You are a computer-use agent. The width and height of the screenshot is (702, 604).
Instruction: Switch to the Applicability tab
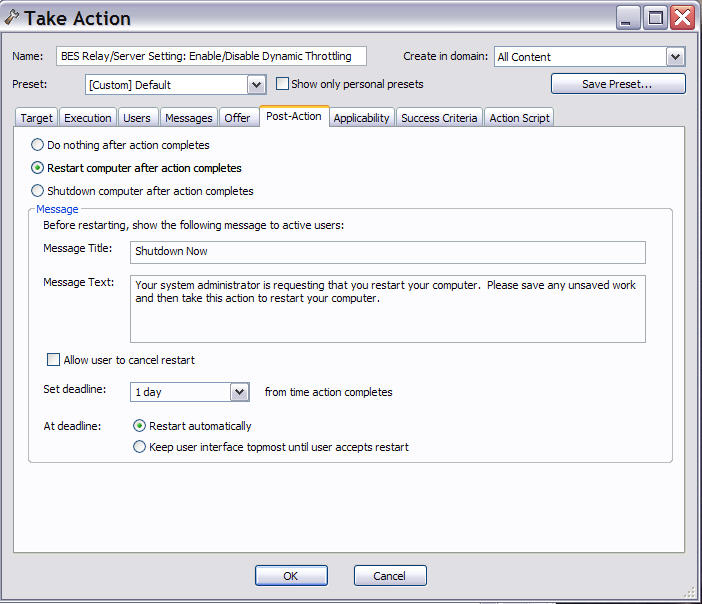point(361,118)
